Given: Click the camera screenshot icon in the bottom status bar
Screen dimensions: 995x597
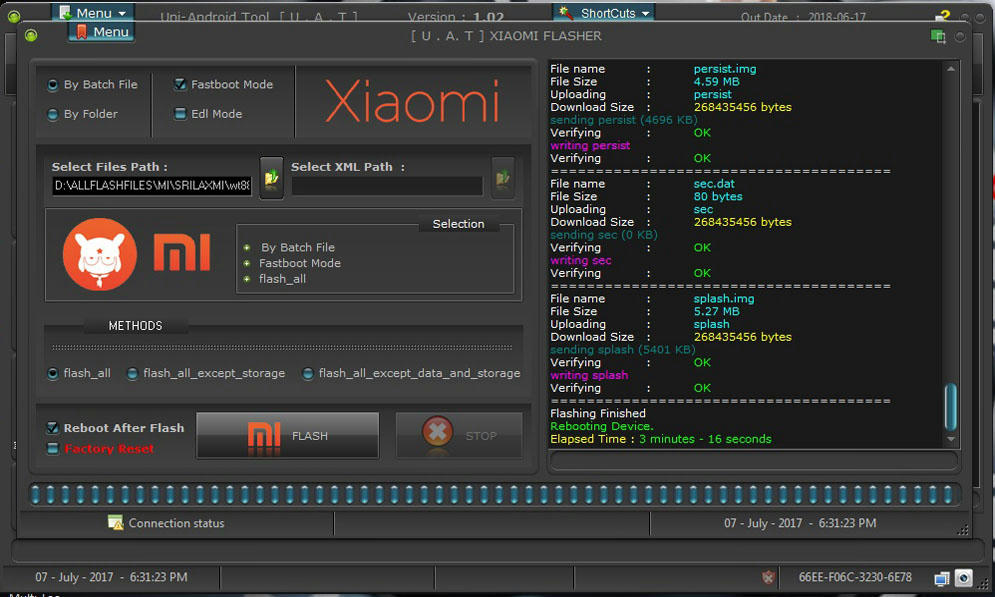Looking at the screenshot, I should (963, 578).
